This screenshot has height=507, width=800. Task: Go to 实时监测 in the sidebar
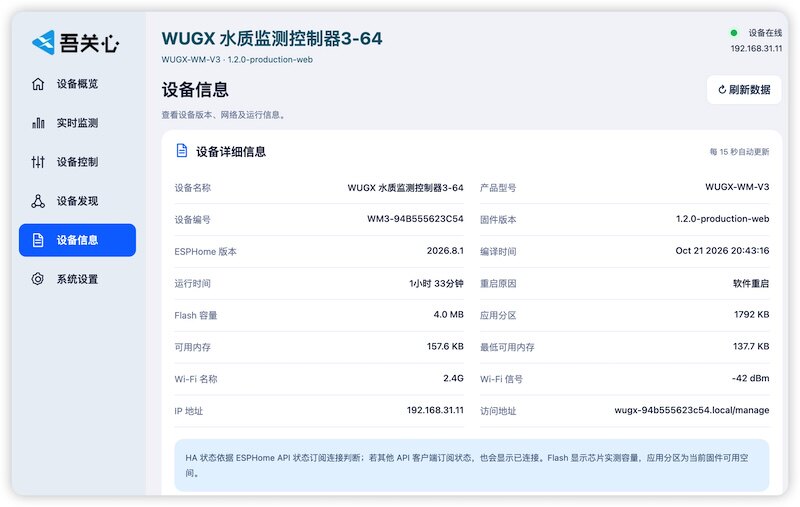pos(78,123)
